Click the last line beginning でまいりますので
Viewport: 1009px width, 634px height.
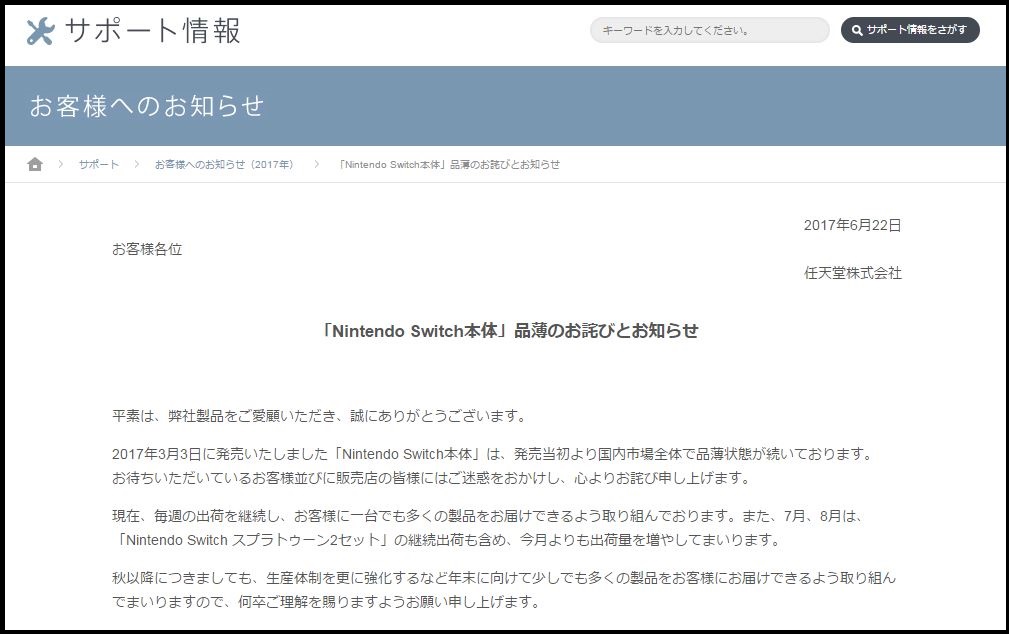tap(326, 601)
